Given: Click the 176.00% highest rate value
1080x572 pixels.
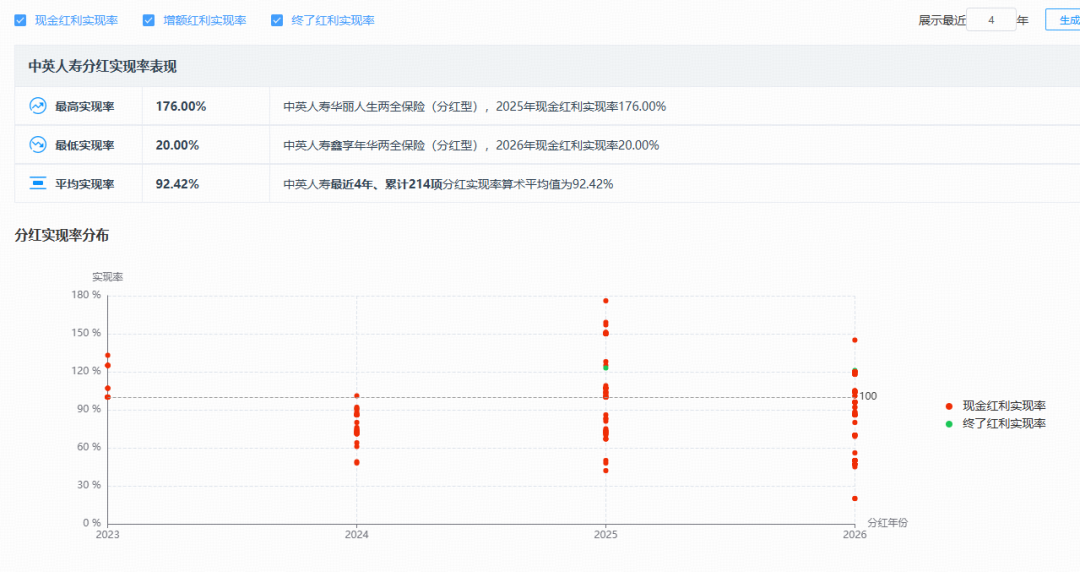Looking at the screenshot, I should click(x=180, y=106).
